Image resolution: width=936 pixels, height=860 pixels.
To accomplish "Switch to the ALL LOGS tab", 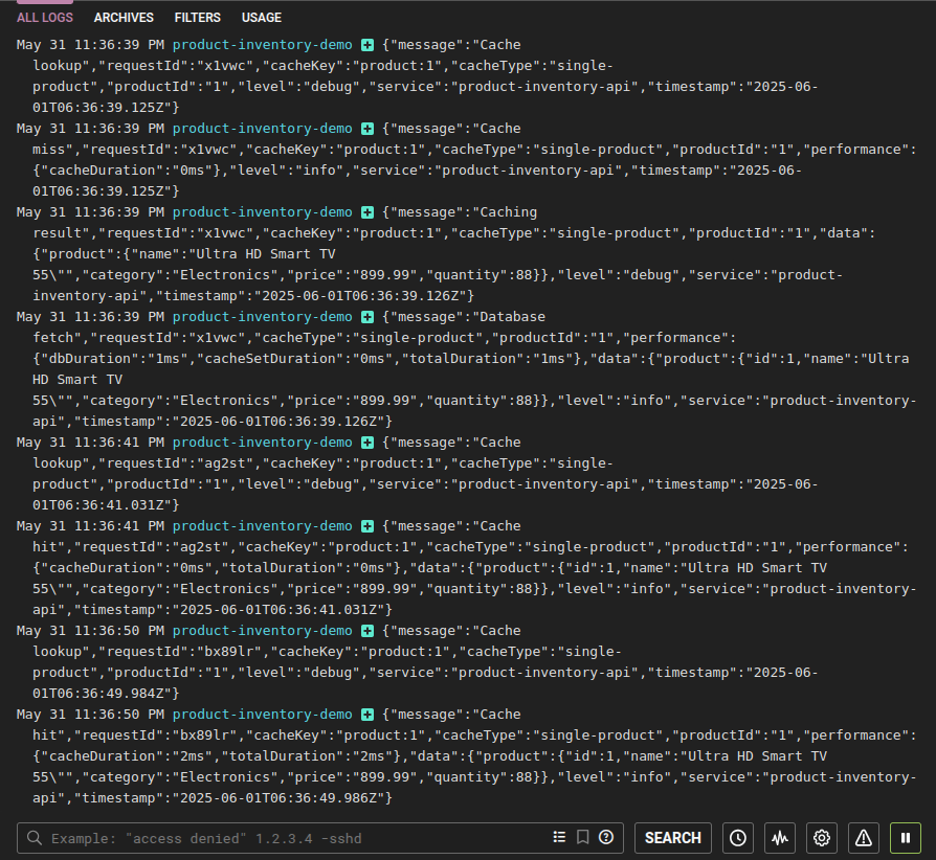I will click(45, 17).
